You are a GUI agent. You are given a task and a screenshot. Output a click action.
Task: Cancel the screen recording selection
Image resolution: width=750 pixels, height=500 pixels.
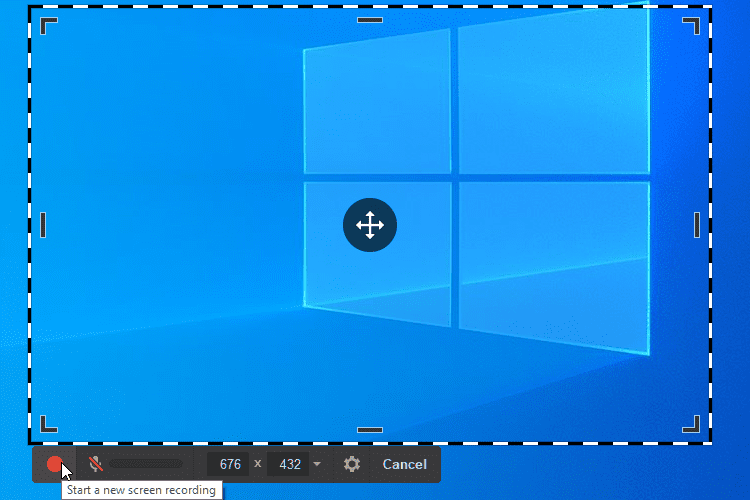(x=404, y=464)
